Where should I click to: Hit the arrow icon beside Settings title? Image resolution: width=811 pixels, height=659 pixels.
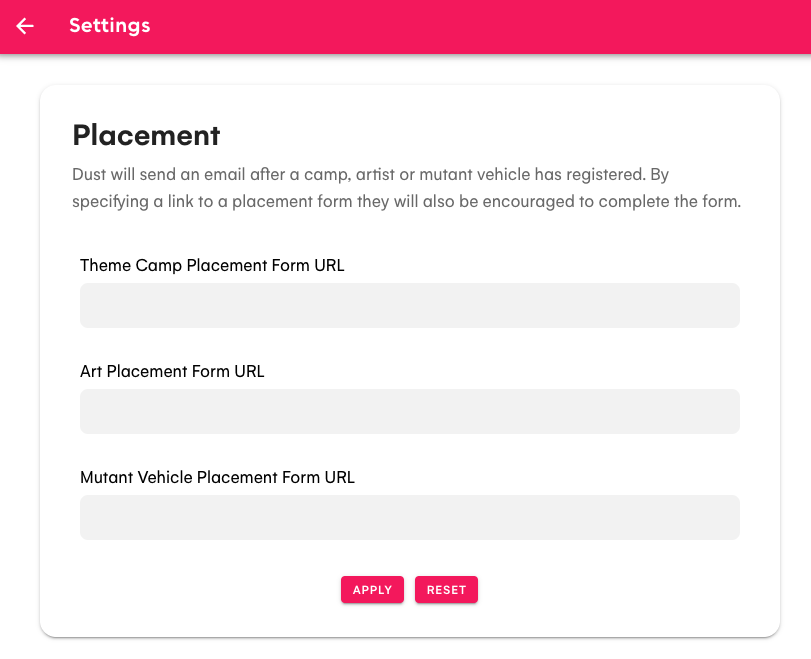point(25,27)
